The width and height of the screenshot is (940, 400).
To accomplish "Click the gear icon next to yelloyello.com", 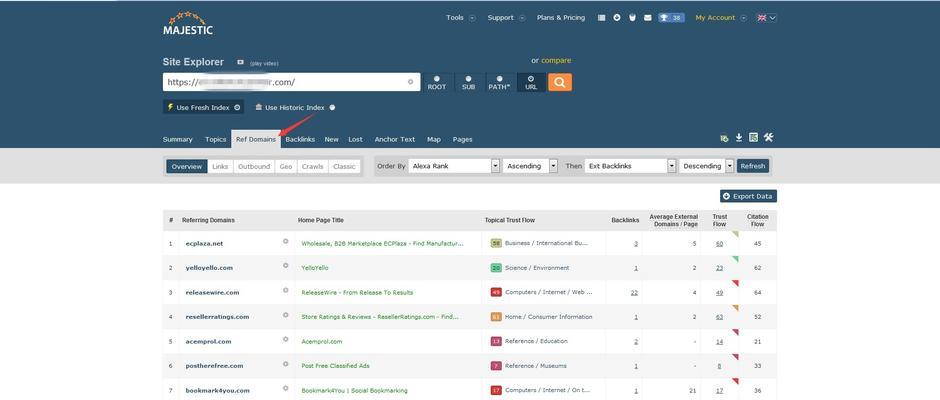I will (285, 265).
